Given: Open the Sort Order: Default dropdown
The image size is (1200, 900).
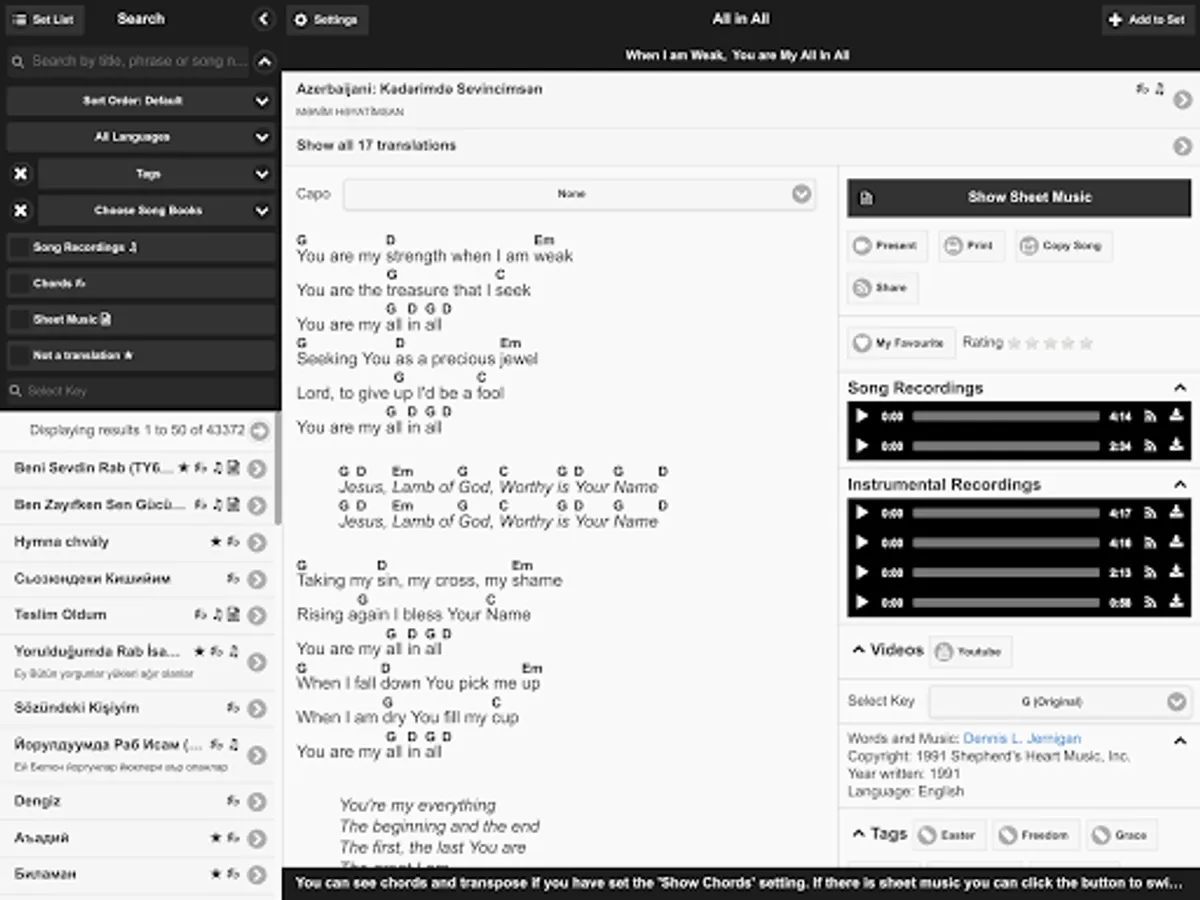Looking at the screenshot, I should (140, 101).
